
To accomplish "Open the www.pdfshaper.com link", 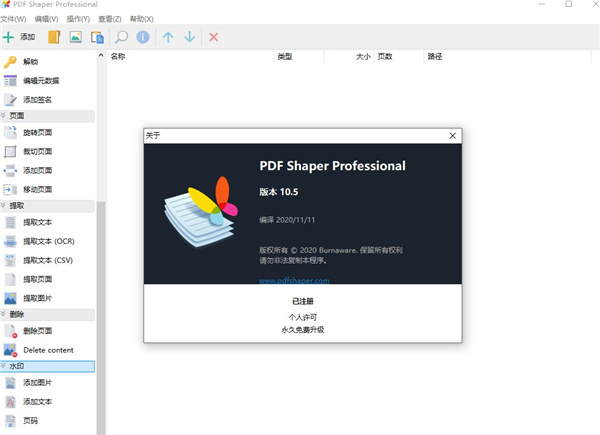I will tap(294, 280).
